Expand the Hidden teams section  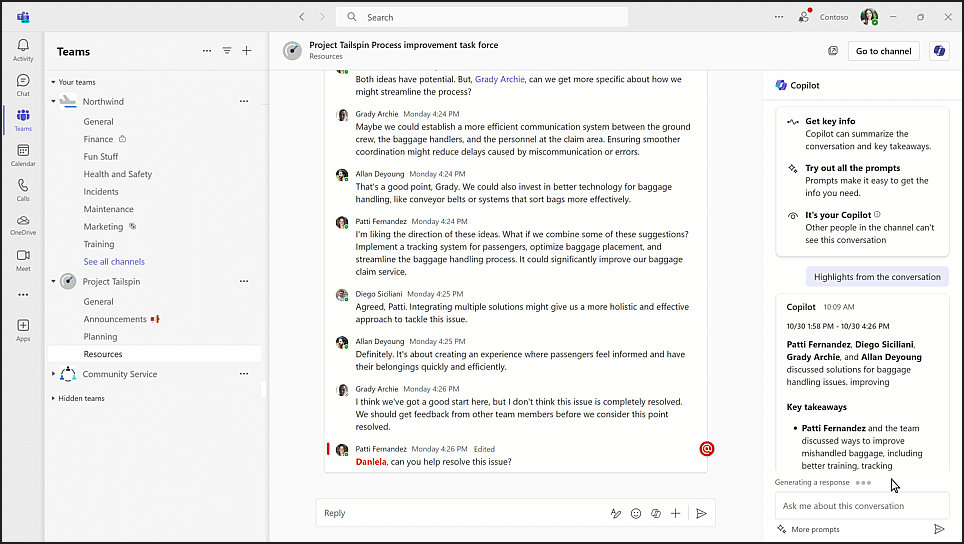pyautogui.click(x=52, y=398)
